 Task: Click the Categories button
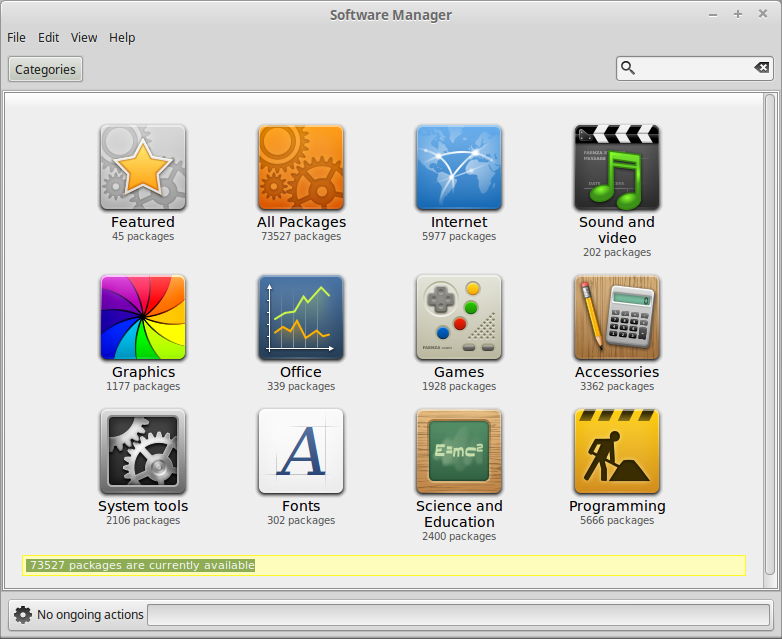(x=45, y=69)
